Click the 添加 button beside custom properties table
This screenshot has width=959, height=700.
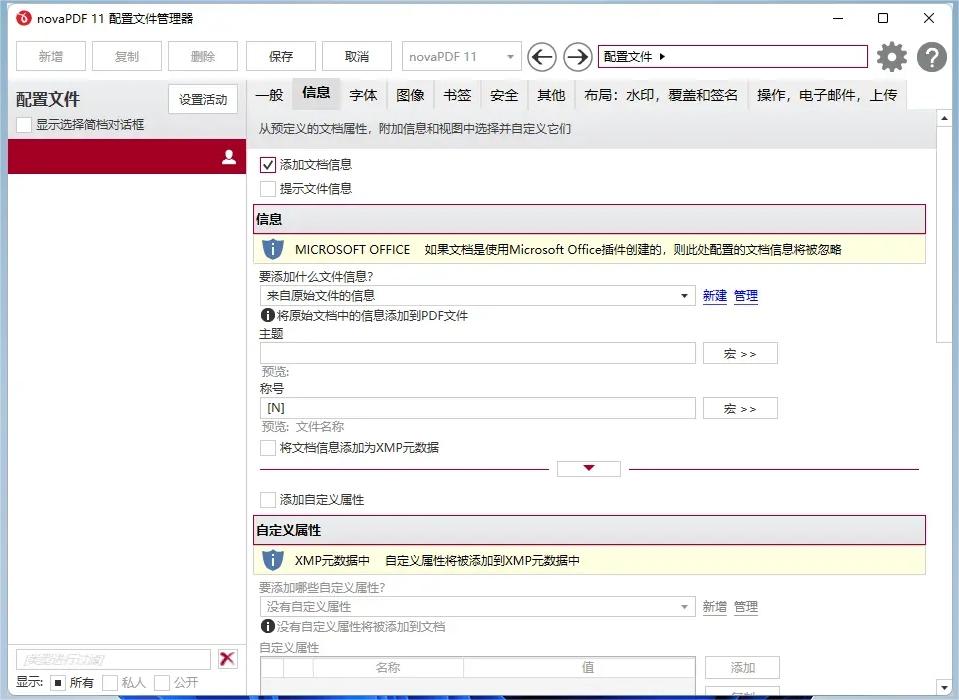point(742,668)
